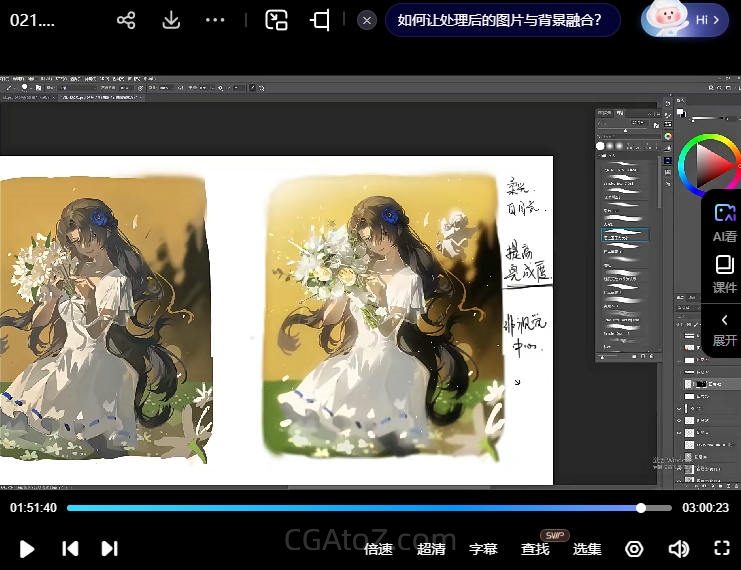Open the 倍速 playback speed menu

378,549
